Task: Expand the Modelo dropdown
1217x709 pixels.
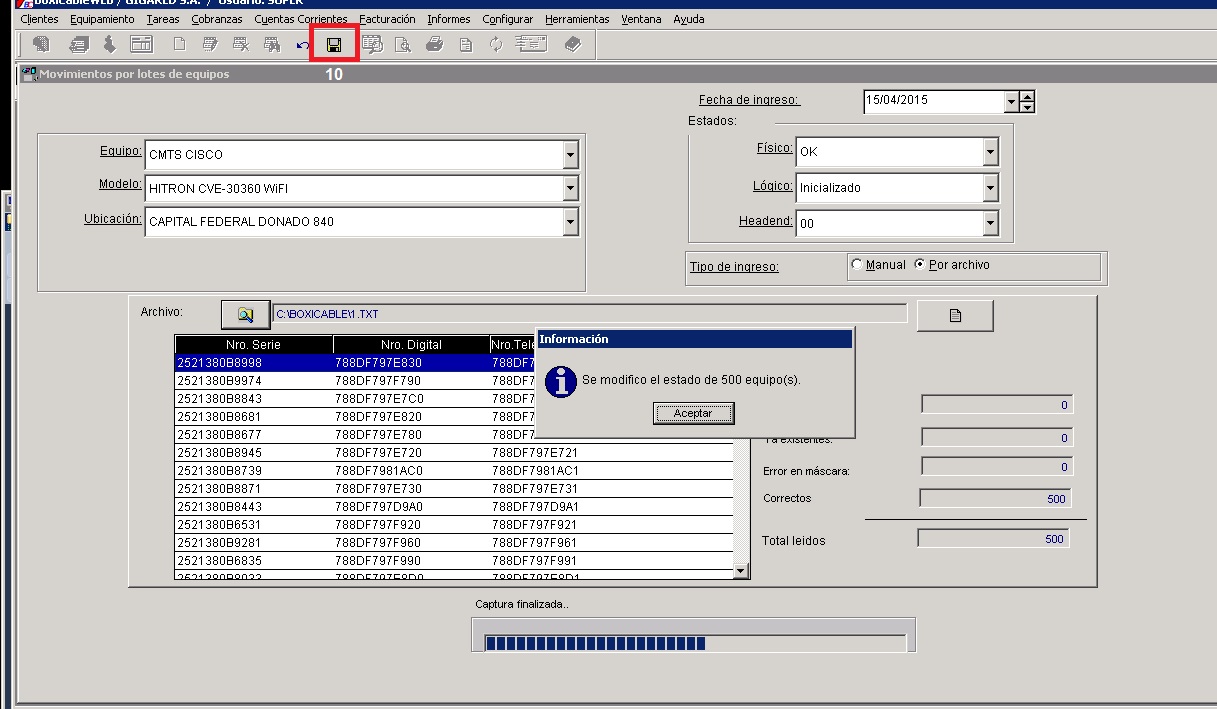Action: click(570, 188)
